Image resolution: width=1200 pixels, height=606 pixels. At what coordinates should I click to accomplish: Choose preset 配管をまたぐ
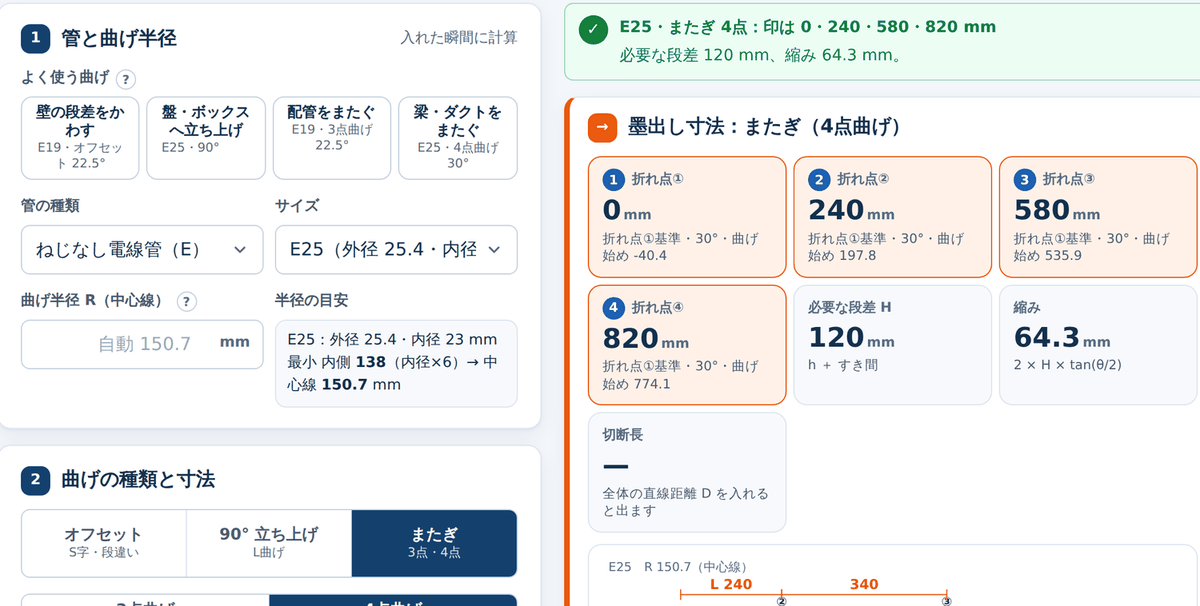click(332, 138)
